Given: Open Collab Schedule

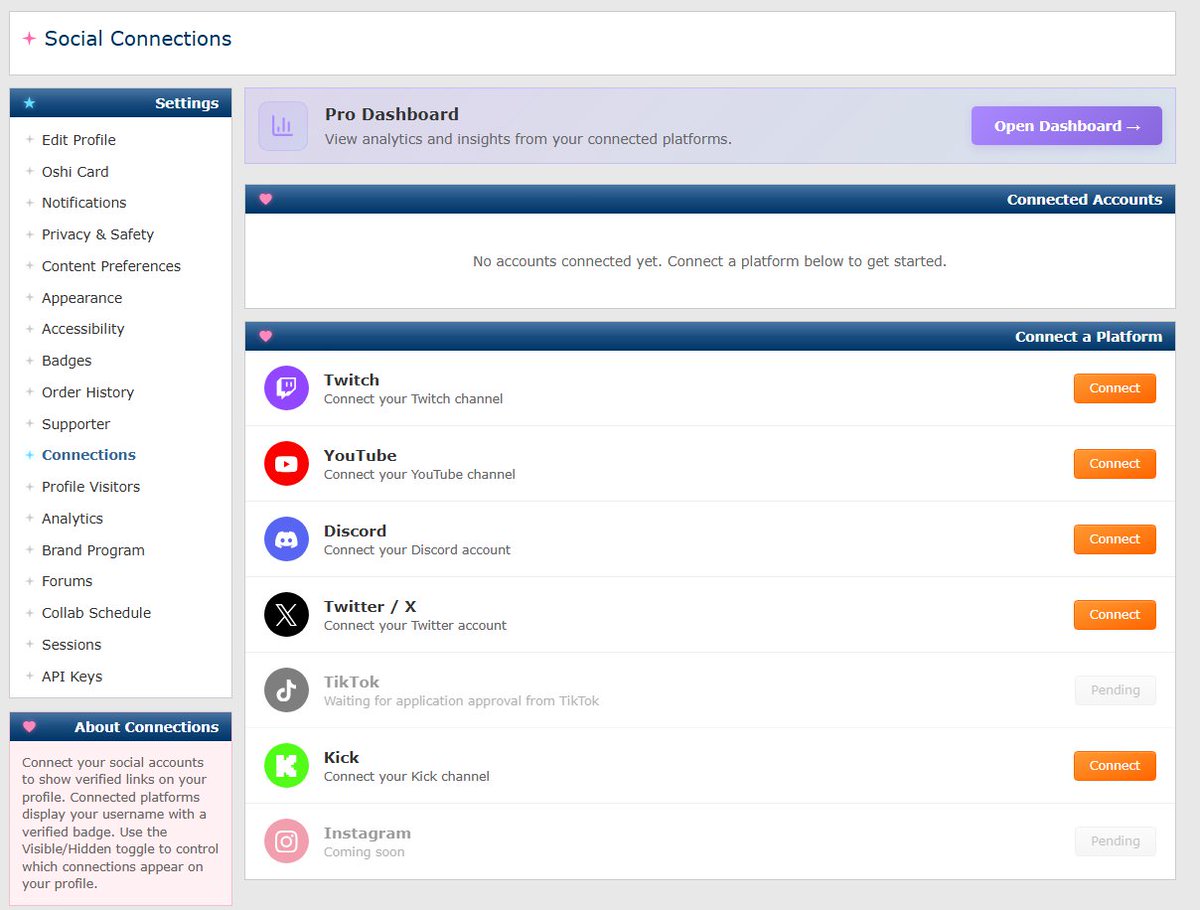Looking at the screenshot, I should [96, 613].
